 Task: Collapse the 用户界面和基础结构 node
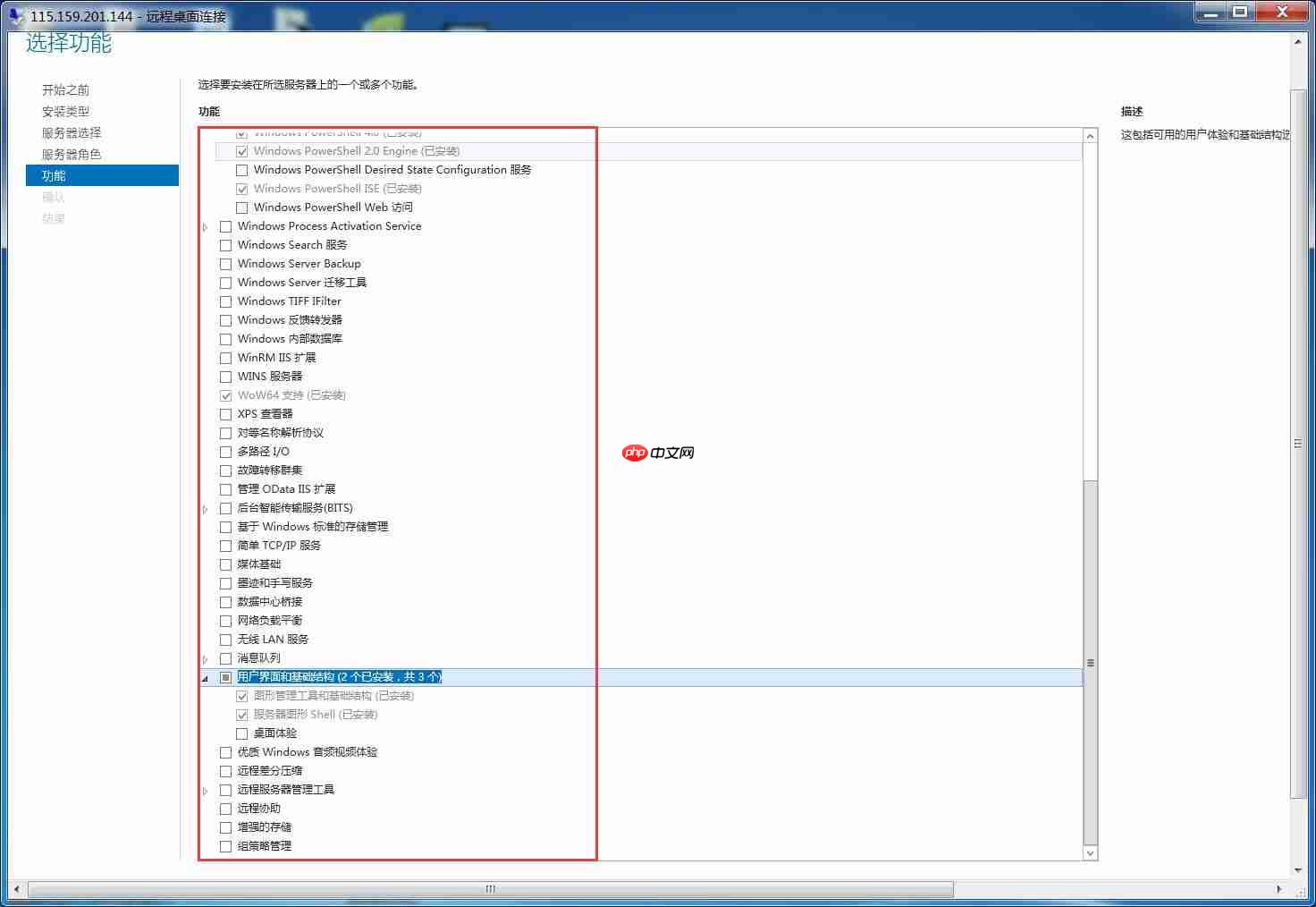205,677
